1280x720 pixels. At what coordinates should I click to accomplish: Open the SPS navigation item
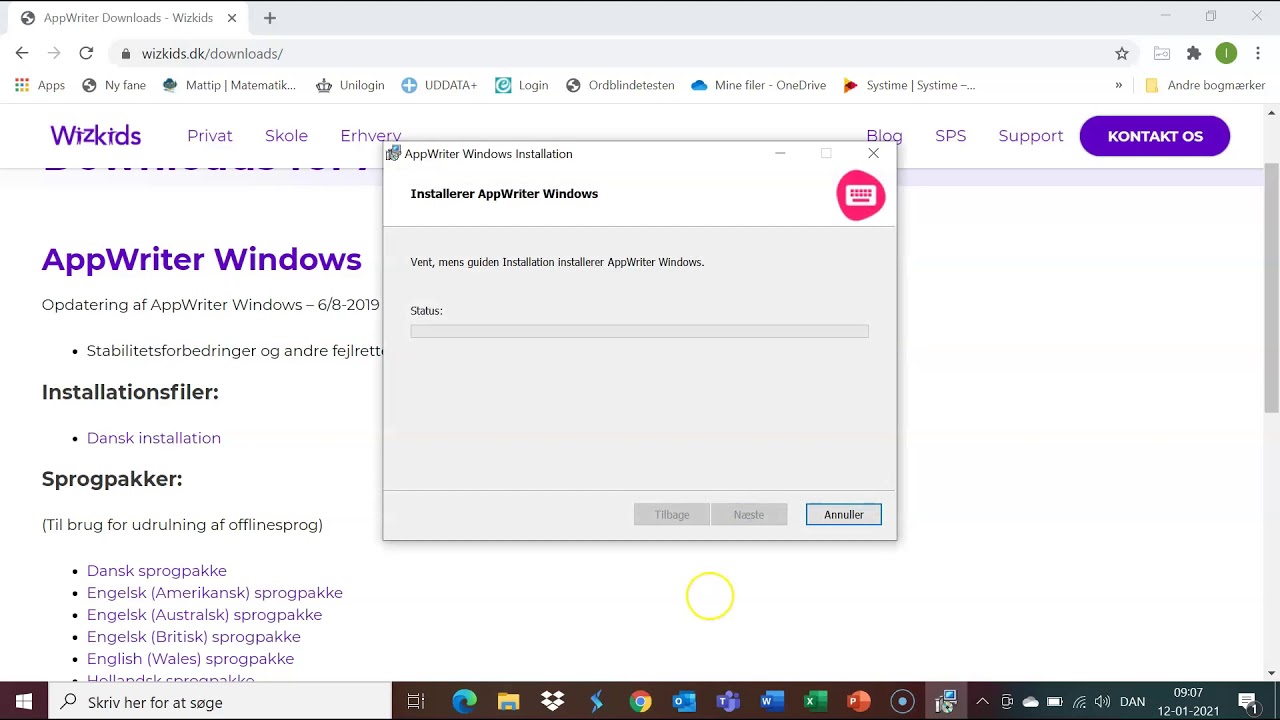click(x=951, y=136)
